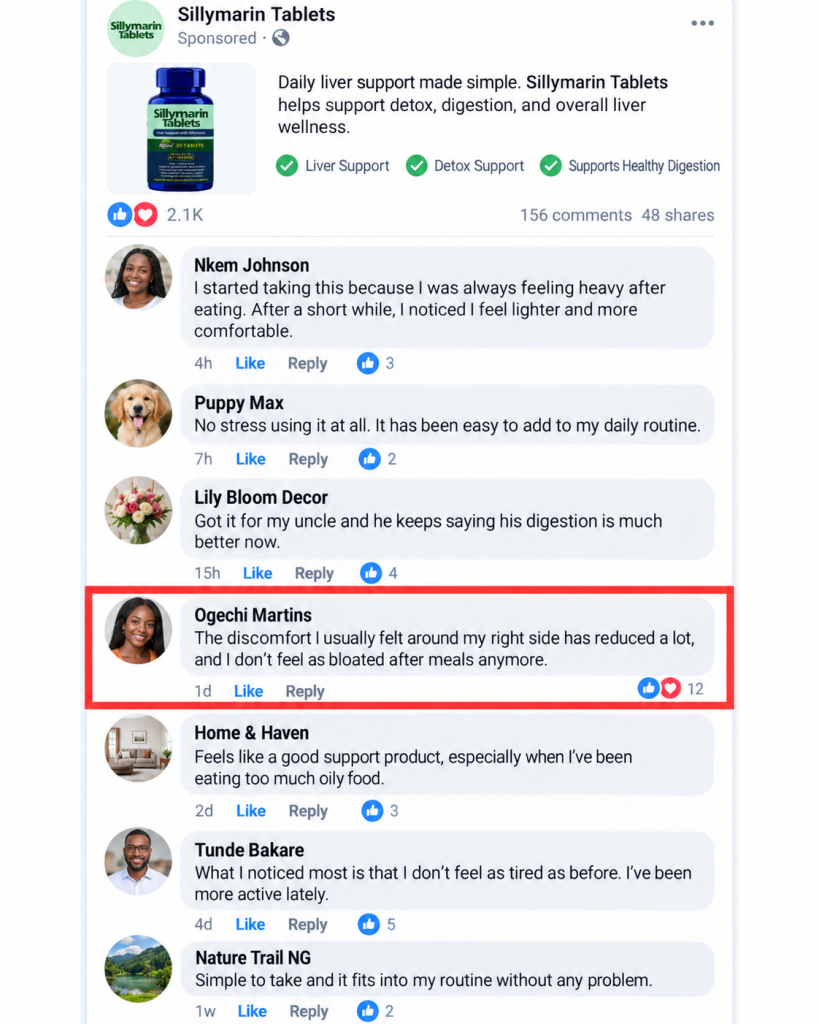Image resolution: width=819 pixels, height=1024 pixels.
Task: Like Nkem Johnson's comment
Action: point(250,364)
